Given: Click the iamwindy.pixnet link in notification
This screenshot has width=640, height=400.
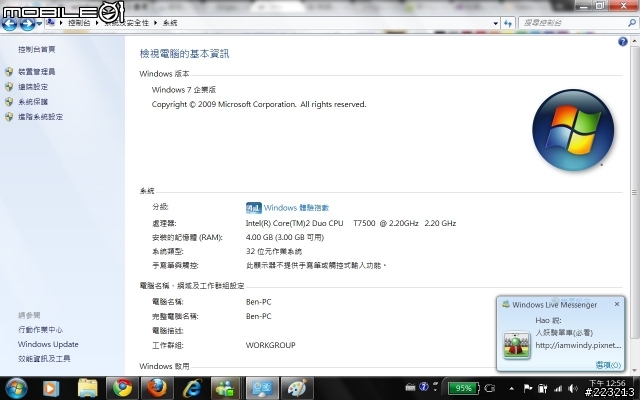Looking at the screenshot, I should coord(578,345).
